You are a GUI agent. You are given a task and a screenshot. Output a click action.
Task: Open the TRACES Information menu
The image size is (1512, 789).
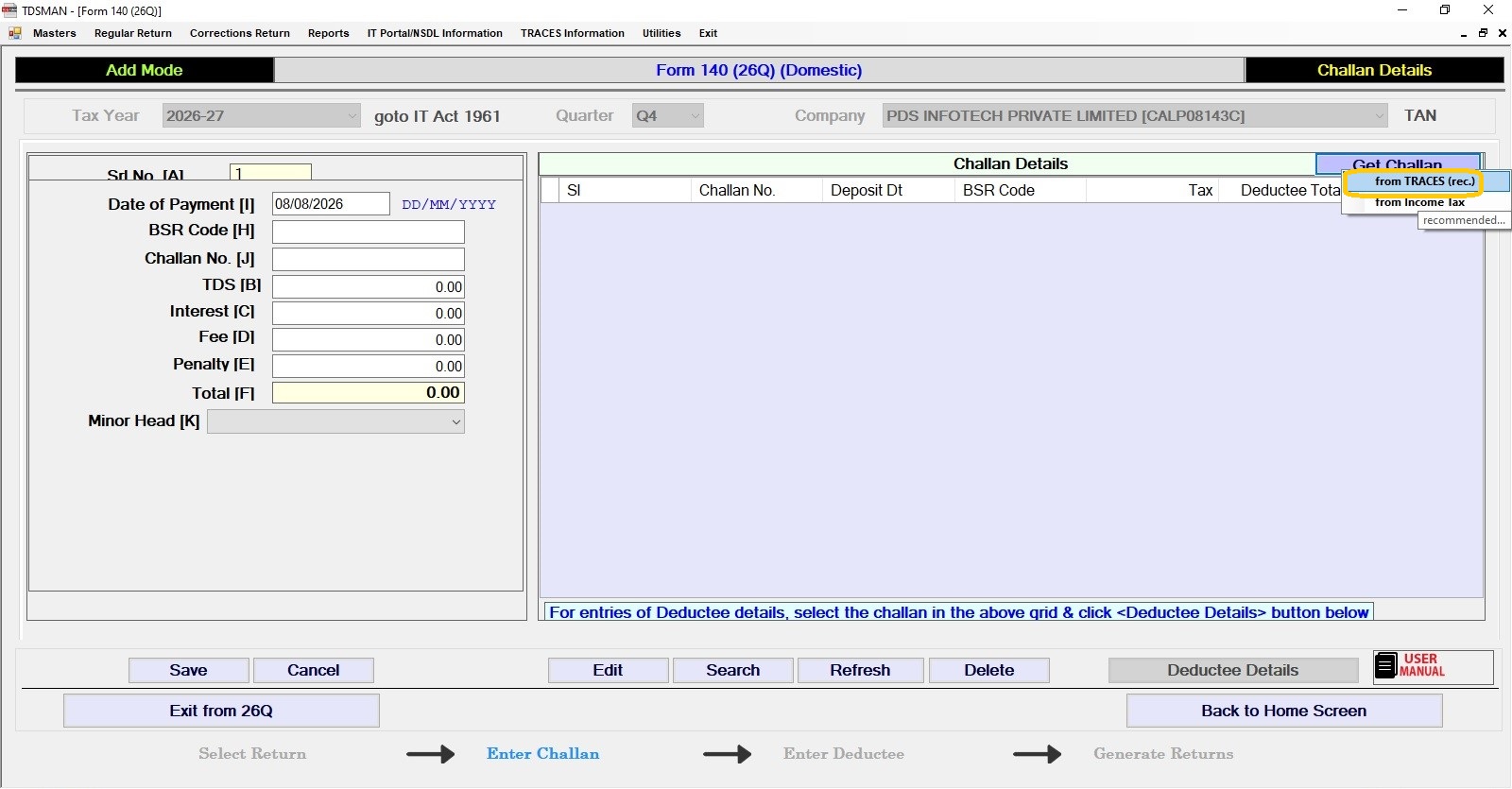pos(573,33)
